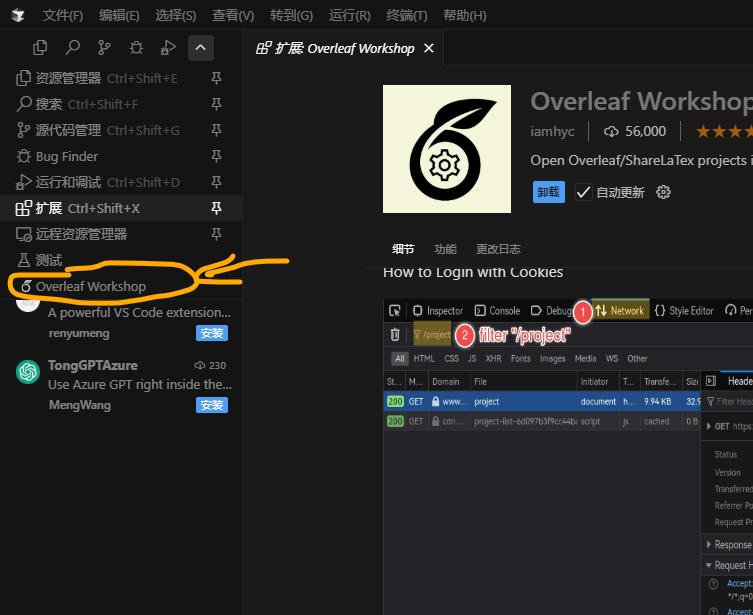Open the TongGPTAzure extension entry
The height and width of the screenshot is (615, 753).
pyautogui.click(x=121, y=385)
